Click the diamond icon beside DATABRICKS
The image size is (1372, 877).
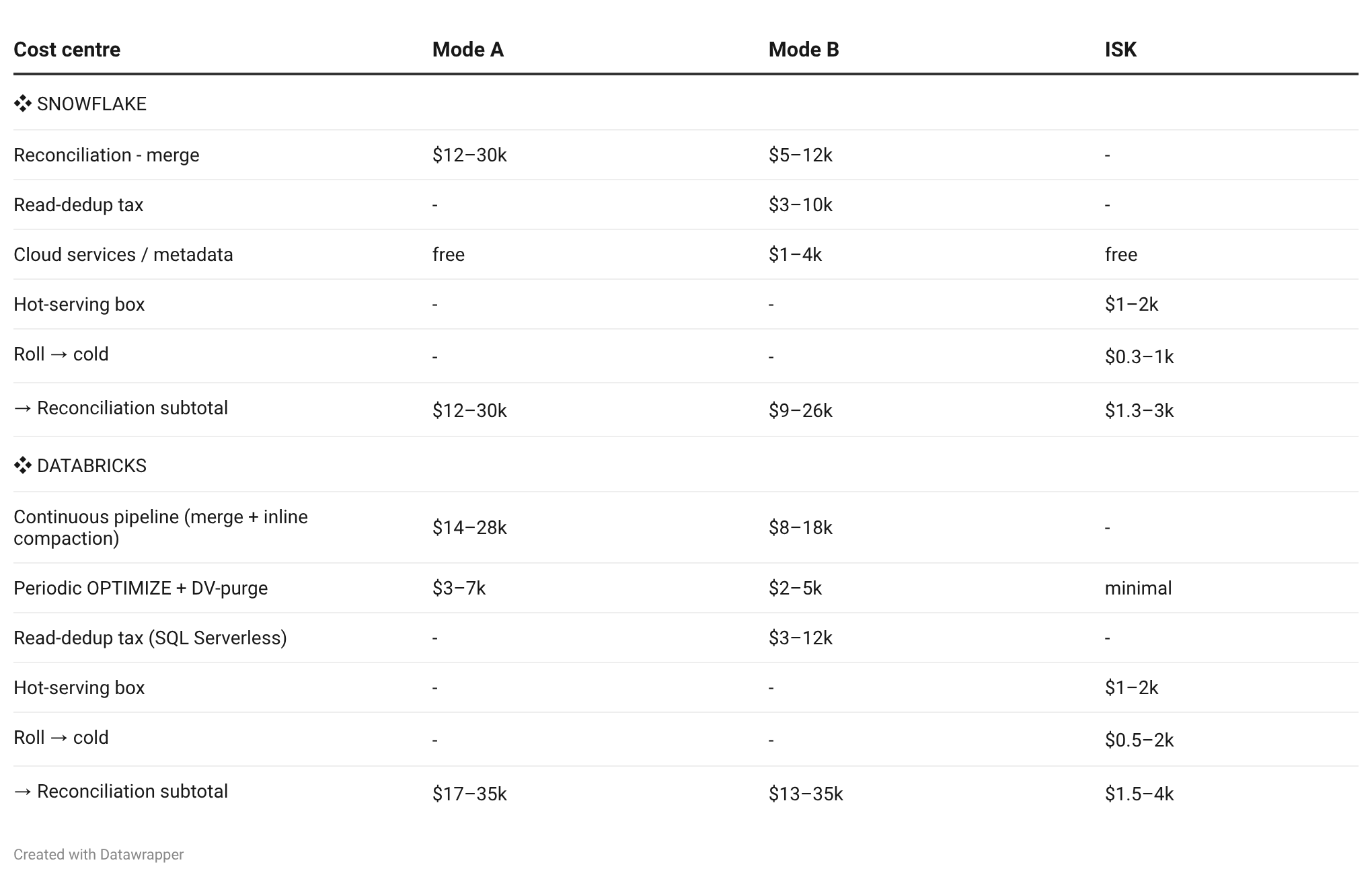point(23,465)
